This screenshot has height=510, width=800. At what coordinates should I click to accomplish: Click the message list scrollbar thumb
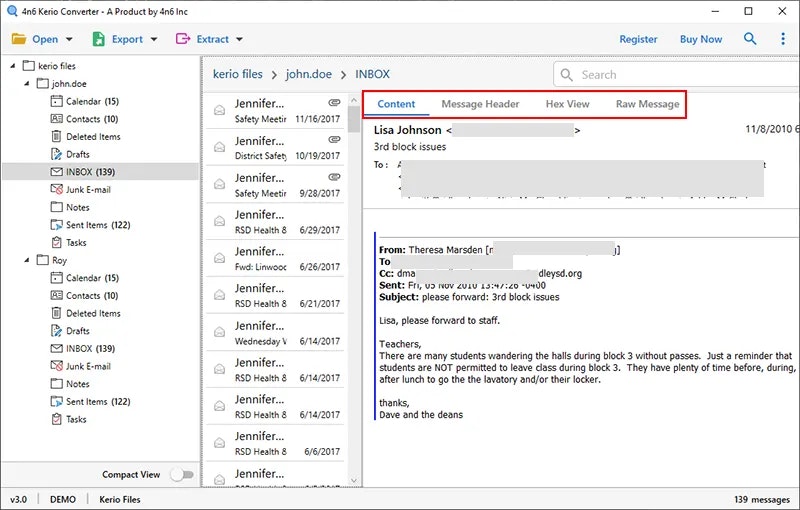(x=354, y=119)
